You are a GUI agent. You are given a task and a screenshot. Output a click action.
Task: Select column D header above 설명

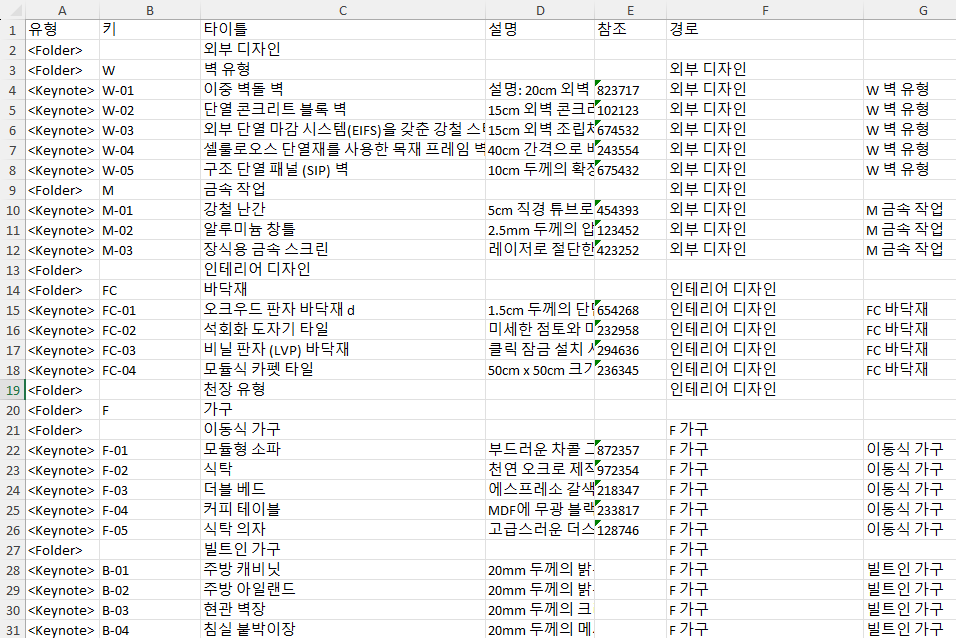coord(540,10)
